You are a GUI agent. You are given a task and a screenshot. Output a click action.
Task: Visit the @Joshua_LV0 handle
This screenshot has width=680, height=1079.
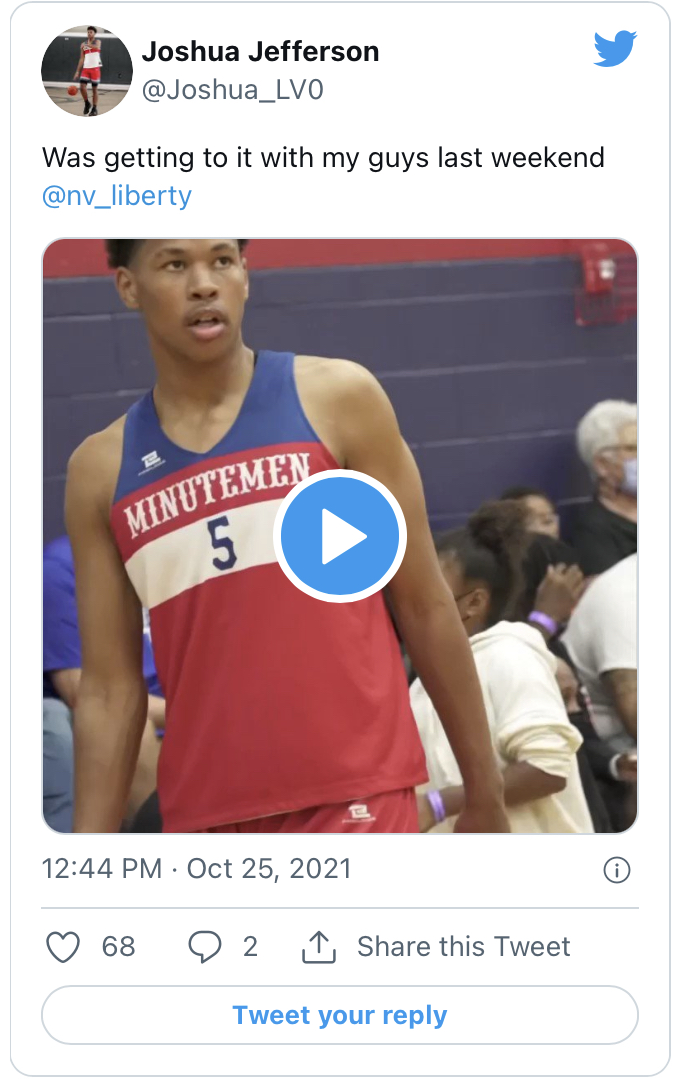(232, 90)
